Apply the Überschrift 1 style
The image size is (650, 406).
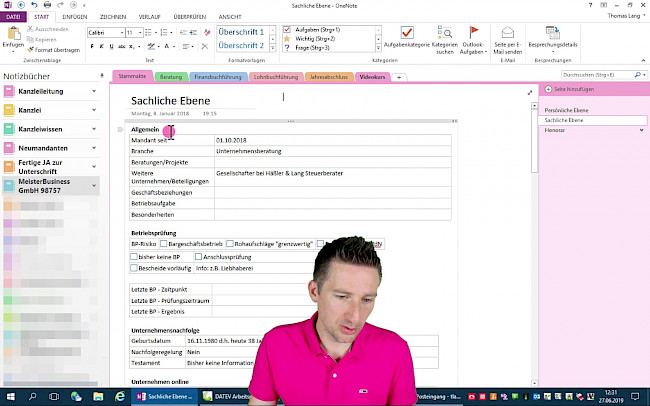pyautogui.click(x=240, y=32)
